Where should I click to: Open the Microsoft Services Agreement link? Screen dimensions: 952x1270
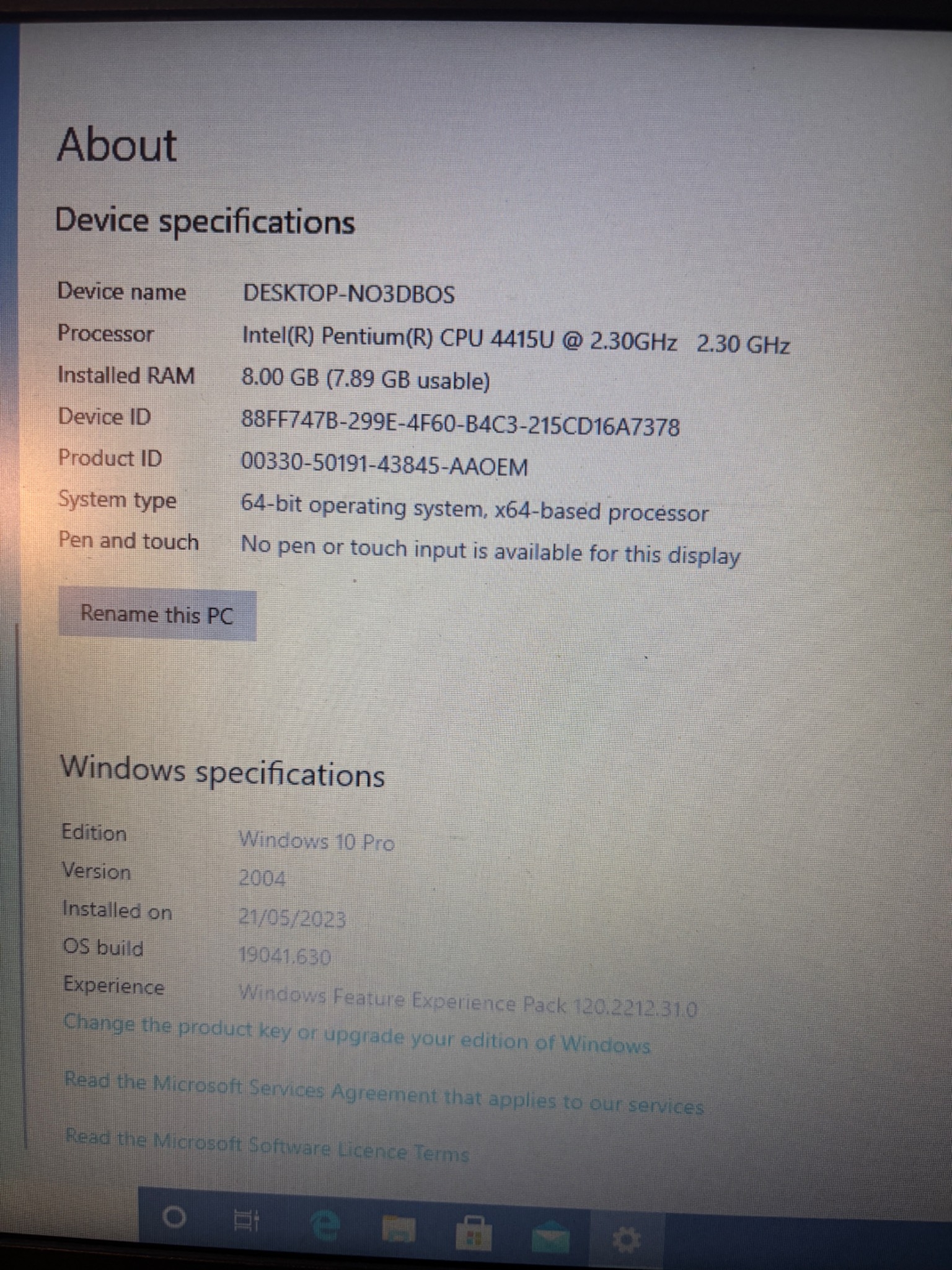(384, 1094)
